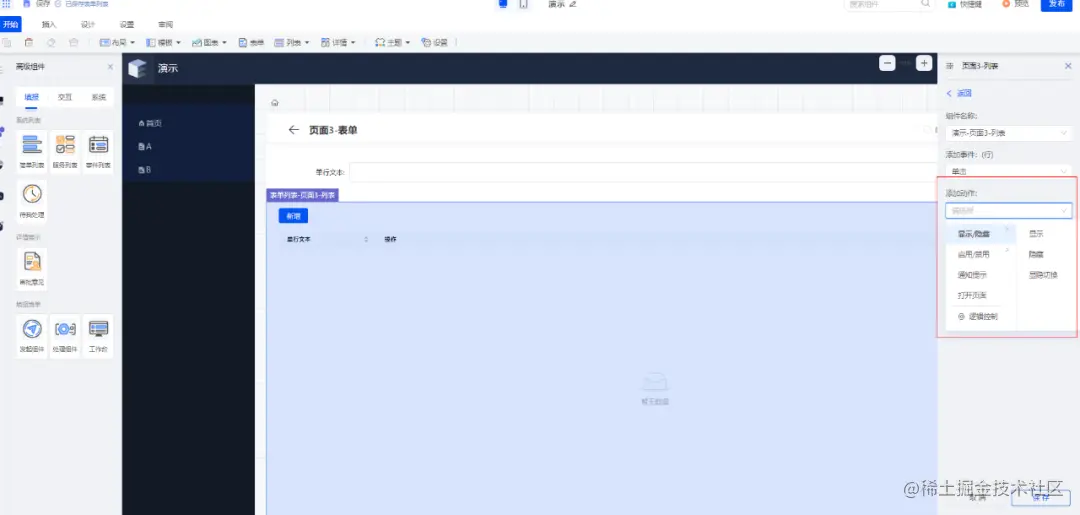Click the 设置 toolbar item with gear
This screenshot has width=1080, height=515.
coord(435,43)
